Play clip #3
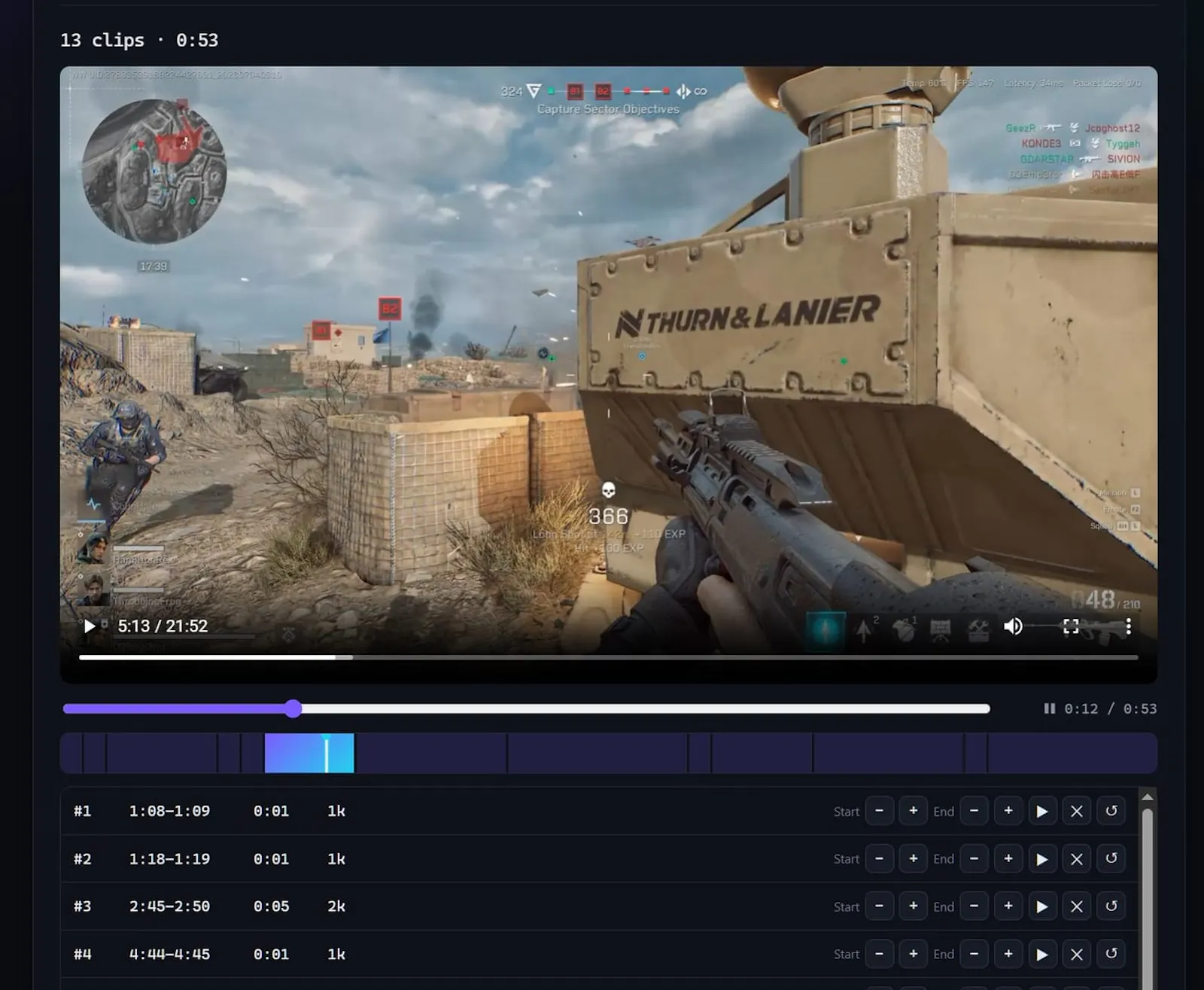 pyautogui.click(x=1042, y=906)
